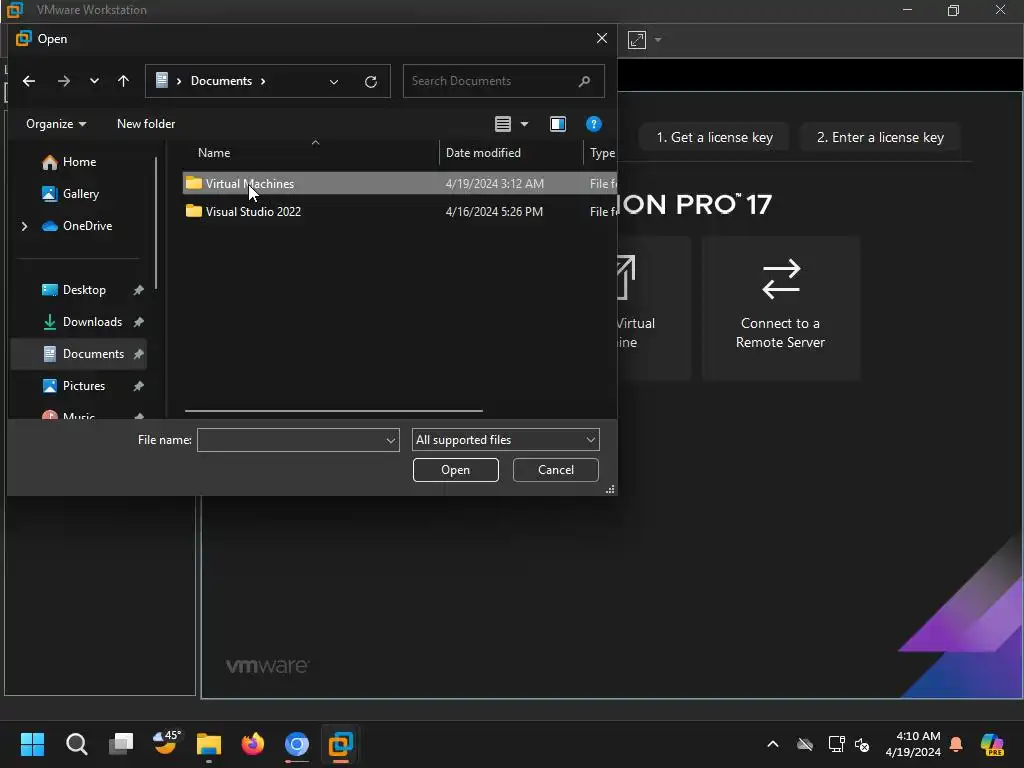Image resolution: width=1024 pixels, height=768 pixels.
Task: Close the Open dialog window
Action: click(601, 39)
